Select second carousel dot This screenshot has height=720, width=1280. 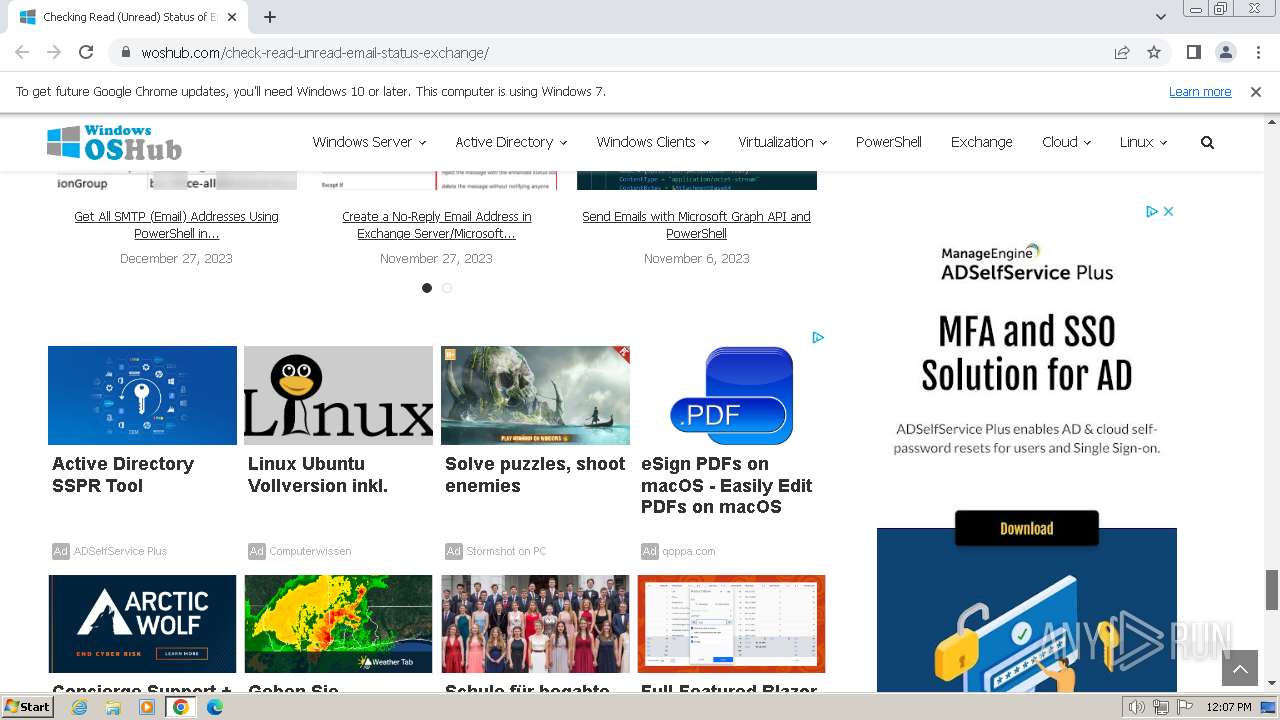[447, 288]
